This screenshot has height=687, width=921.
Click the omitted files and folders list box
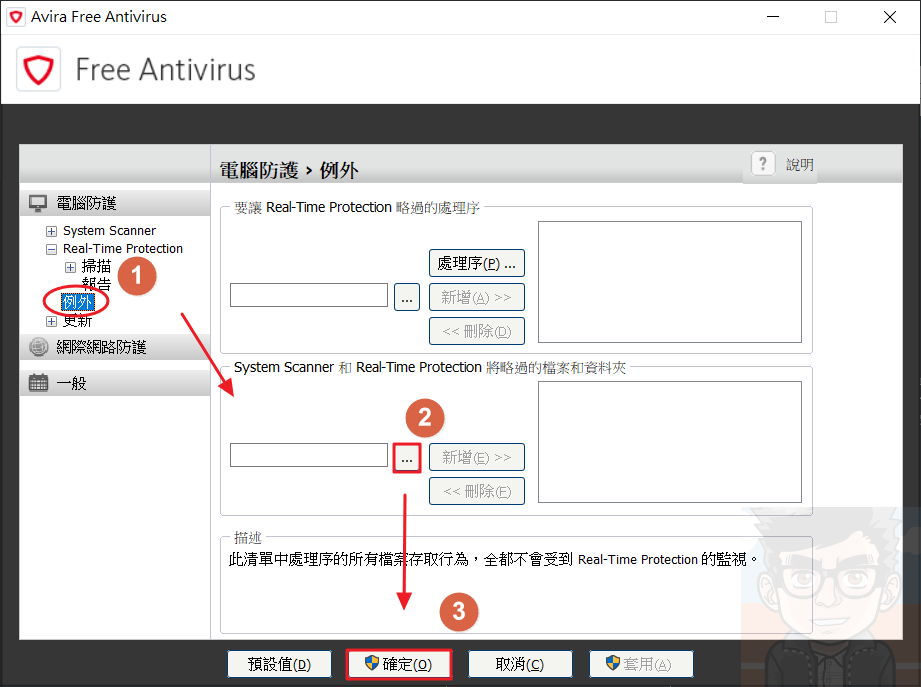tap(670, 442)
